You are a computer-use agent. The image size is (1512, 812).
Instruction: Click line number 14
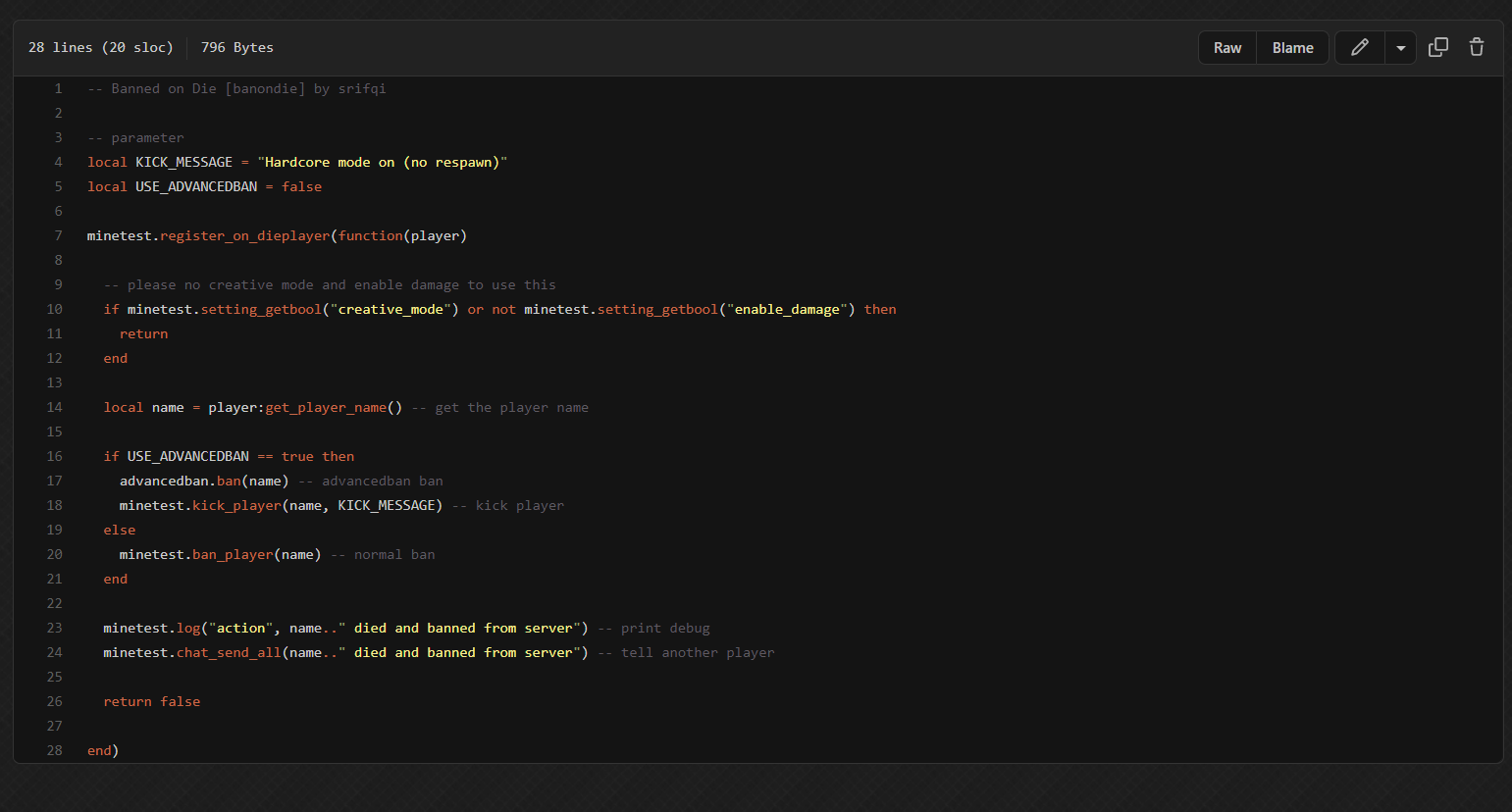54,407
